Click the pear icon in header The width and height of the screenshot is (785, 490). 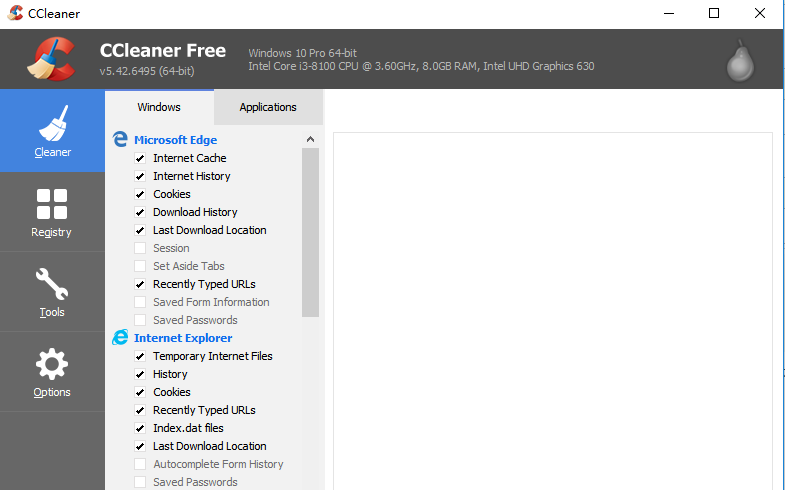coord(740,61)
